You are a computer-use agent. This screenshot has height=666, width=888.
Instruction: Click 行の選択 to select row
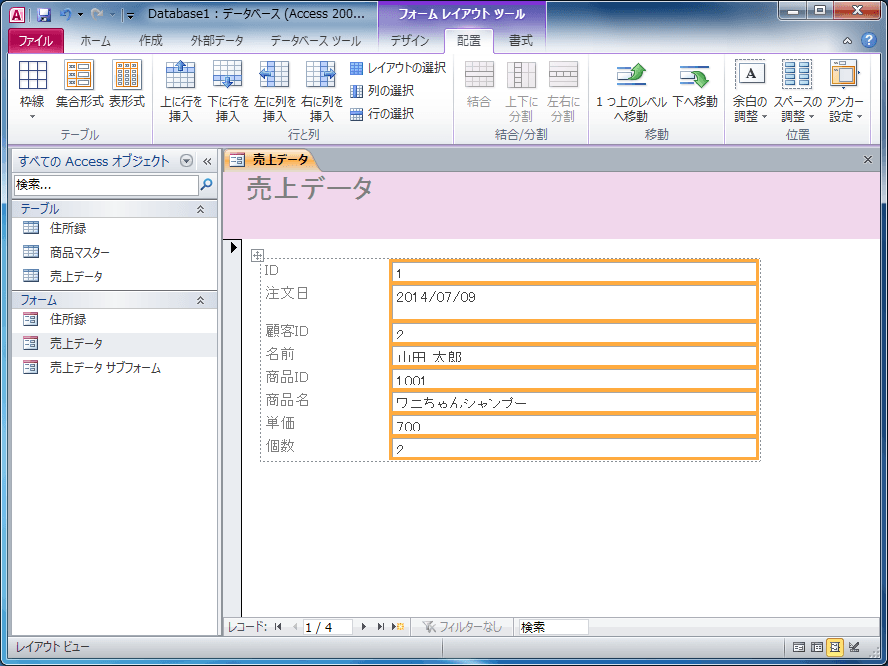coord(382,114)
